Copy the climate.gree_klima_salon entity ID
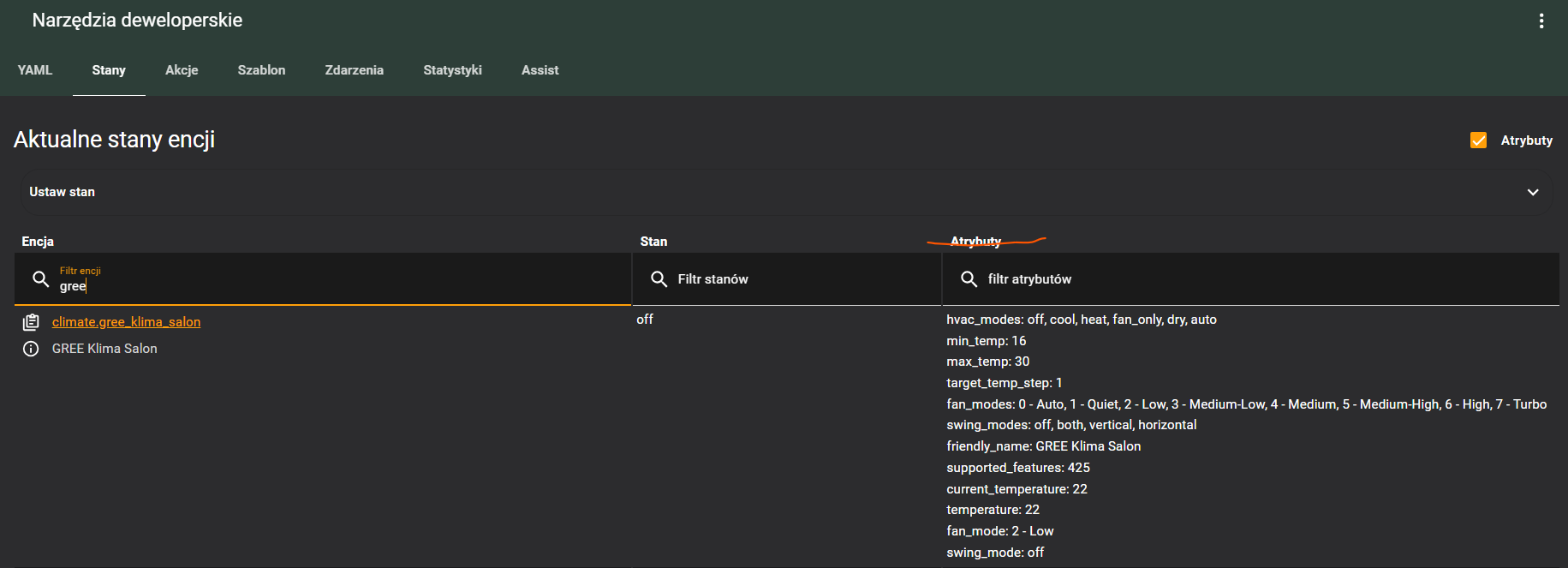Screen dimensions: 1568x568 pos(31,322)
